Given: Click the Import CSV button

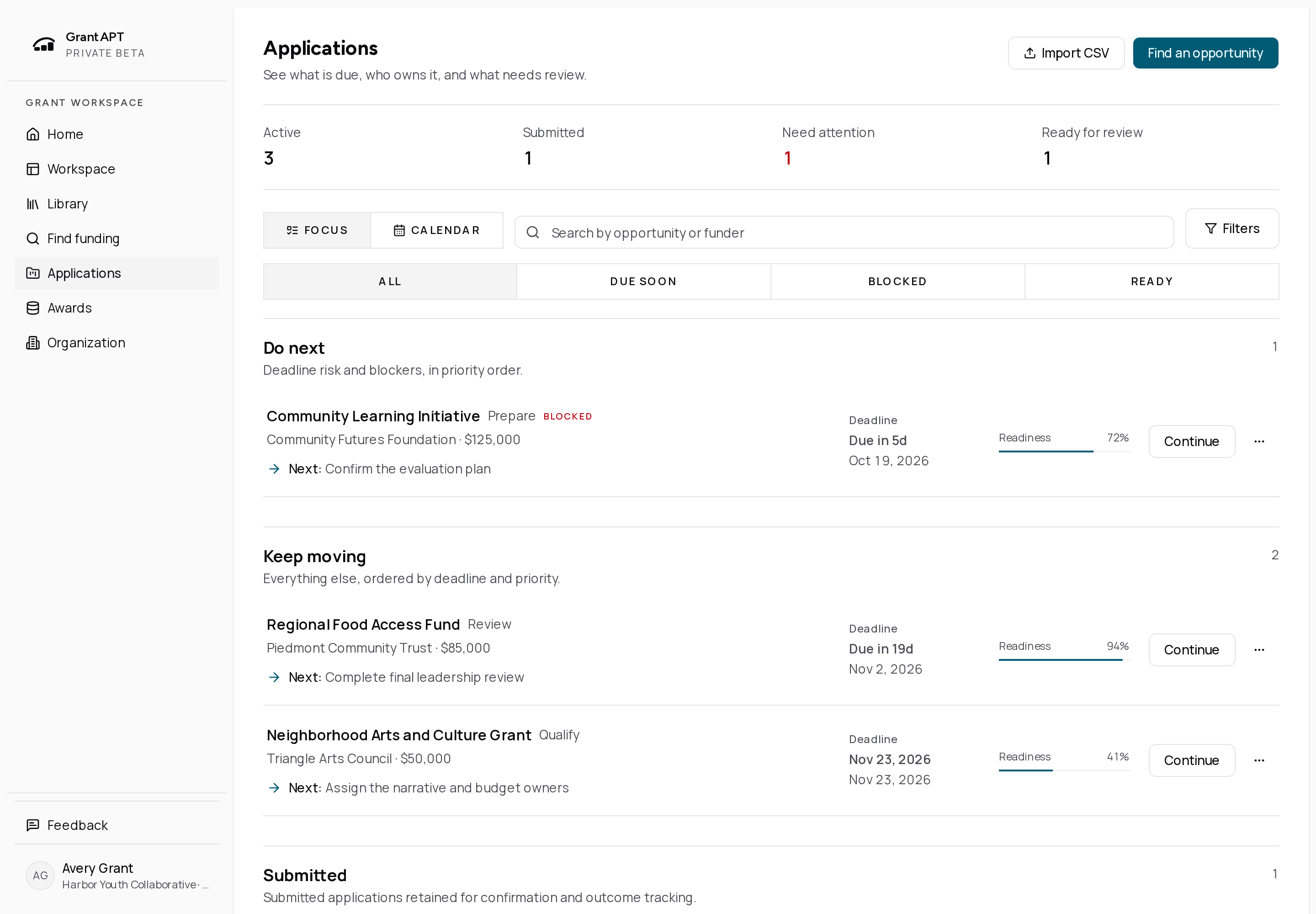Looking at the screenshot, I should (x=1067, y=53).
